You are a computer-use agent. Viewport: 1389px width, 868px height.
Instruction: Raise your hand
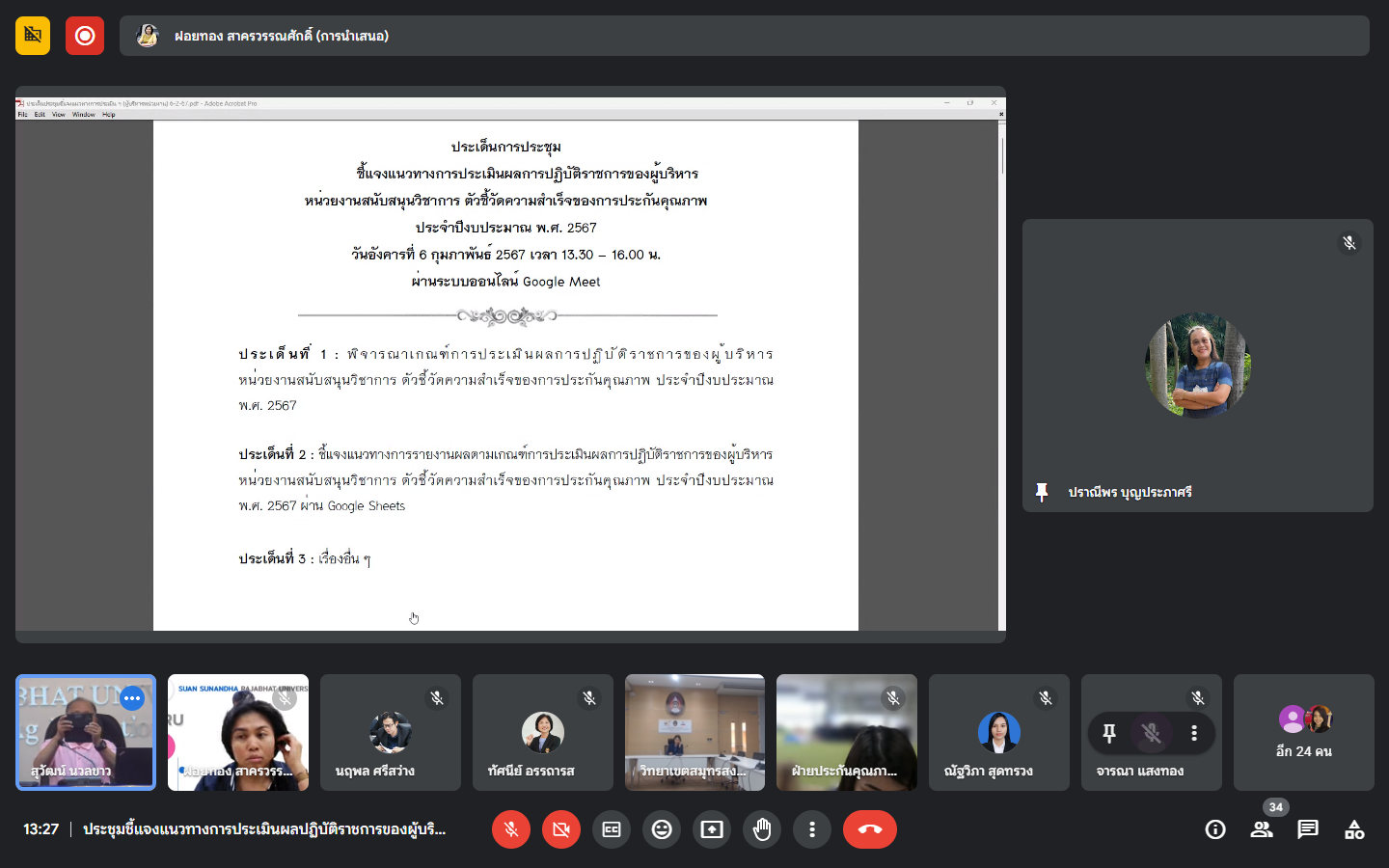(x=762, y=829)
